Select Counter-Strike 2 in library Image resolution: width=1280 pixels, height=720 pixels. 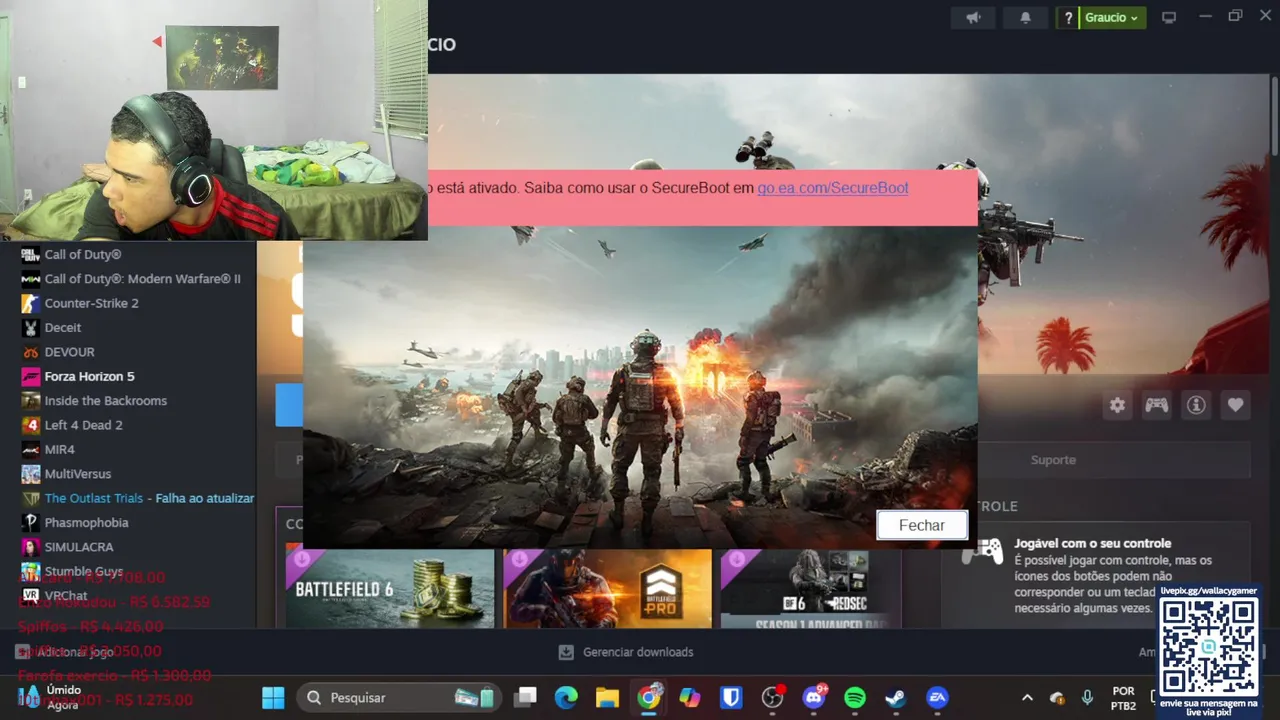[x=91, y=303]
